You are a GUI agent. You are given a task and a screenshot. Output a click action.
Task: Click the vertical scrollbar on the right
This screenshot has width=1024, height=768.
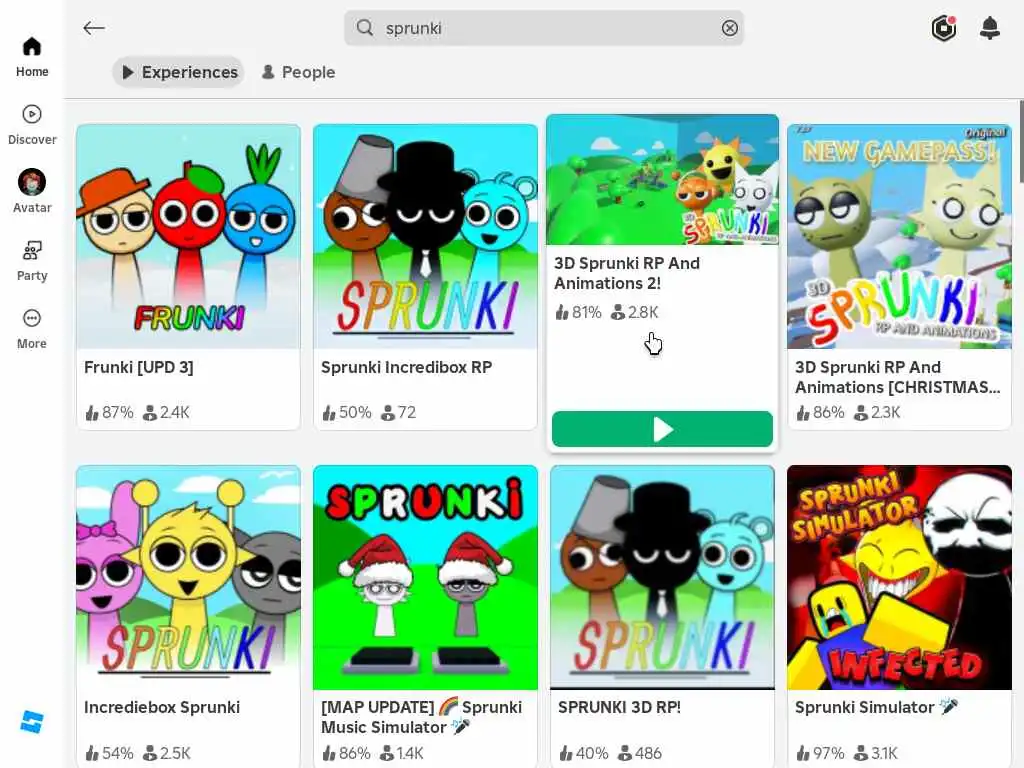tap(1020, 142)
